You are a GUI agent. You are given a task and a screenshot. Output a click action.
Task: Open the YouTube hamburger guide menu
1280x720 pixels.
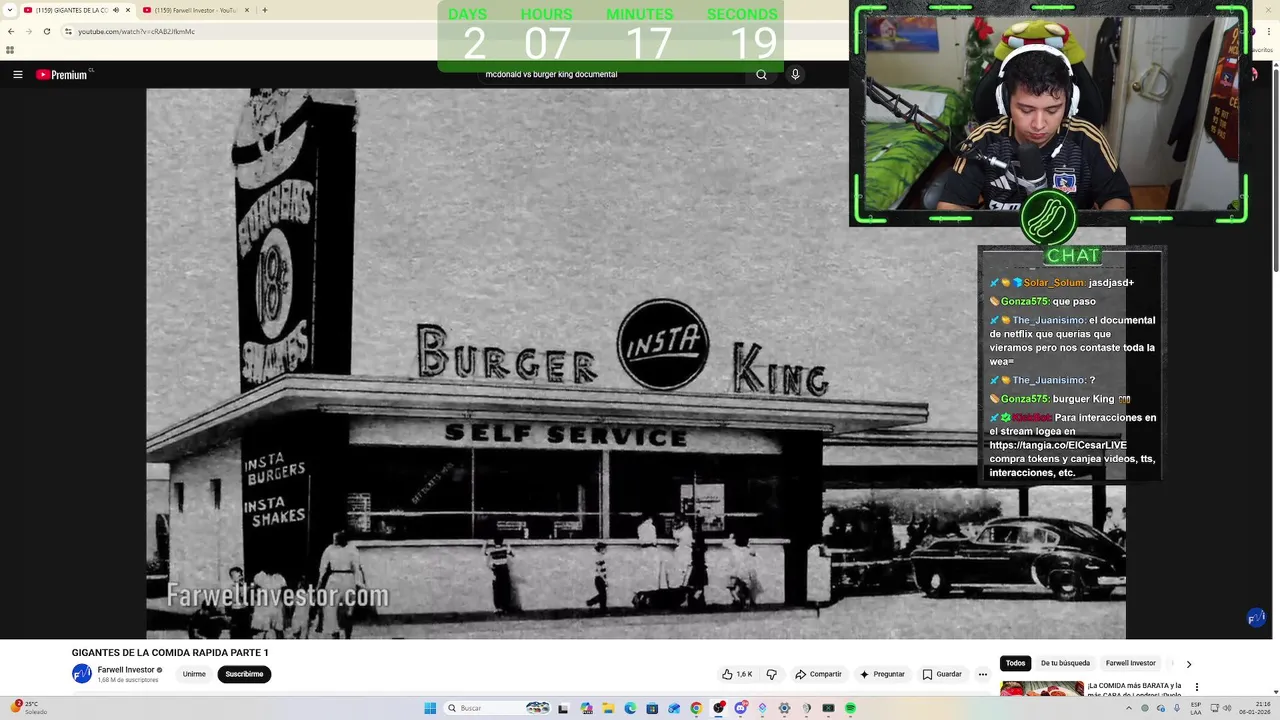click(x=17, y=74)
